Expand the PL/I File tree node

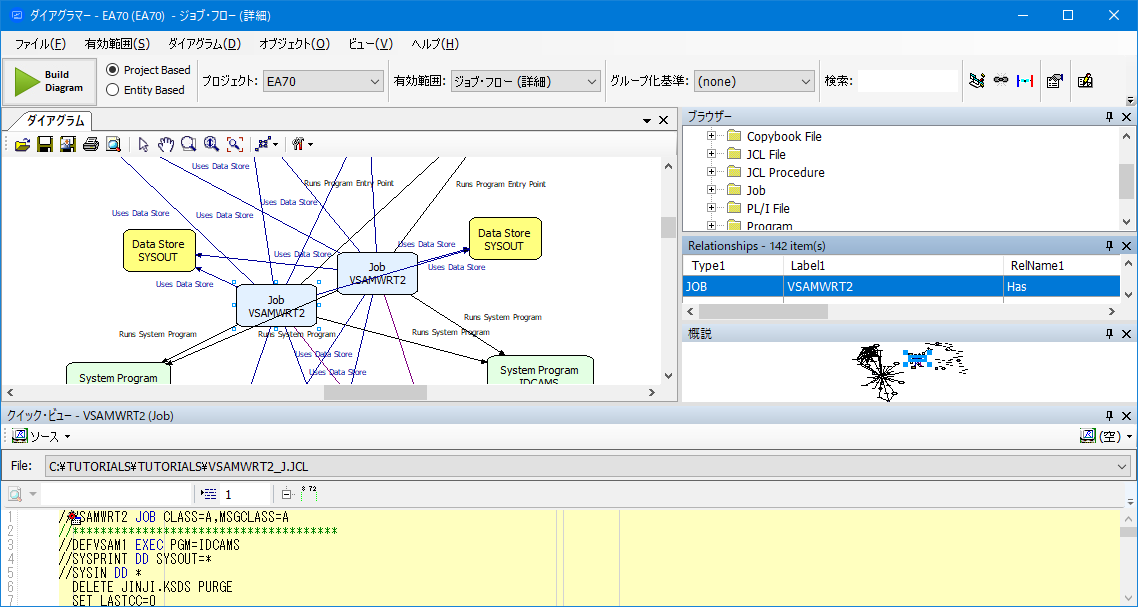pos(711,208)
